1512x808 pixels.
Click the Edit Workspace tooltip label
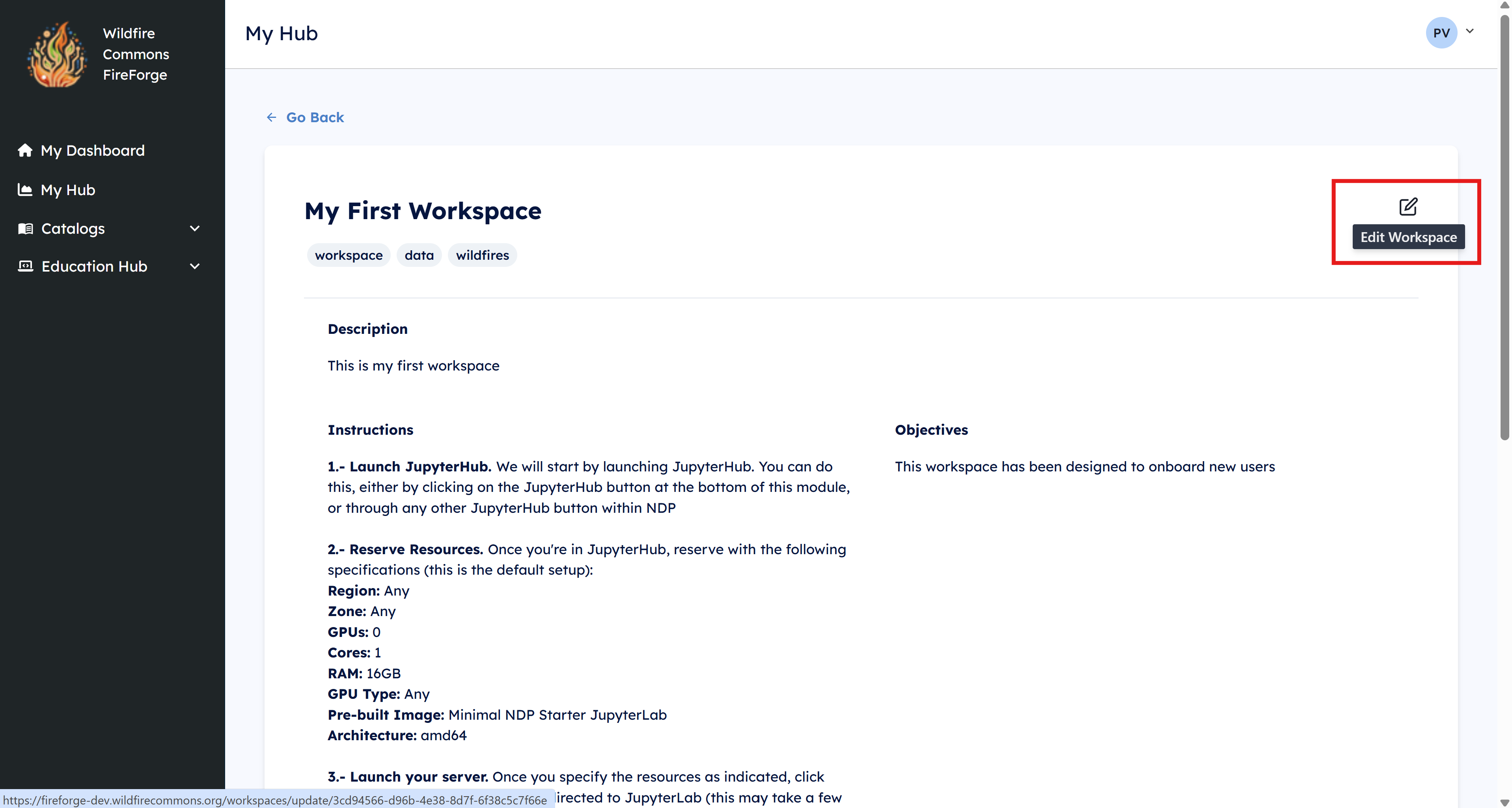point(1408,237)
